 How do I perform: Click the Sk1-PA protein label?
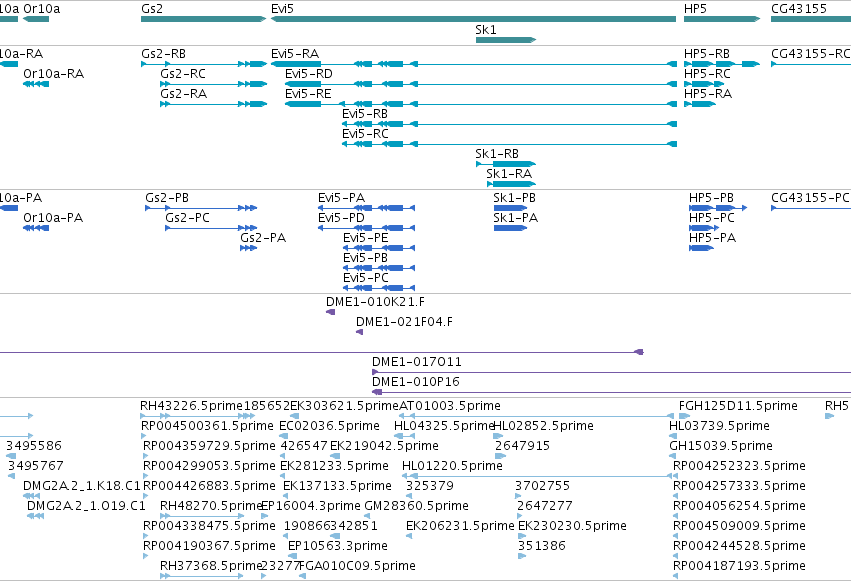click(x=516, y=218)
